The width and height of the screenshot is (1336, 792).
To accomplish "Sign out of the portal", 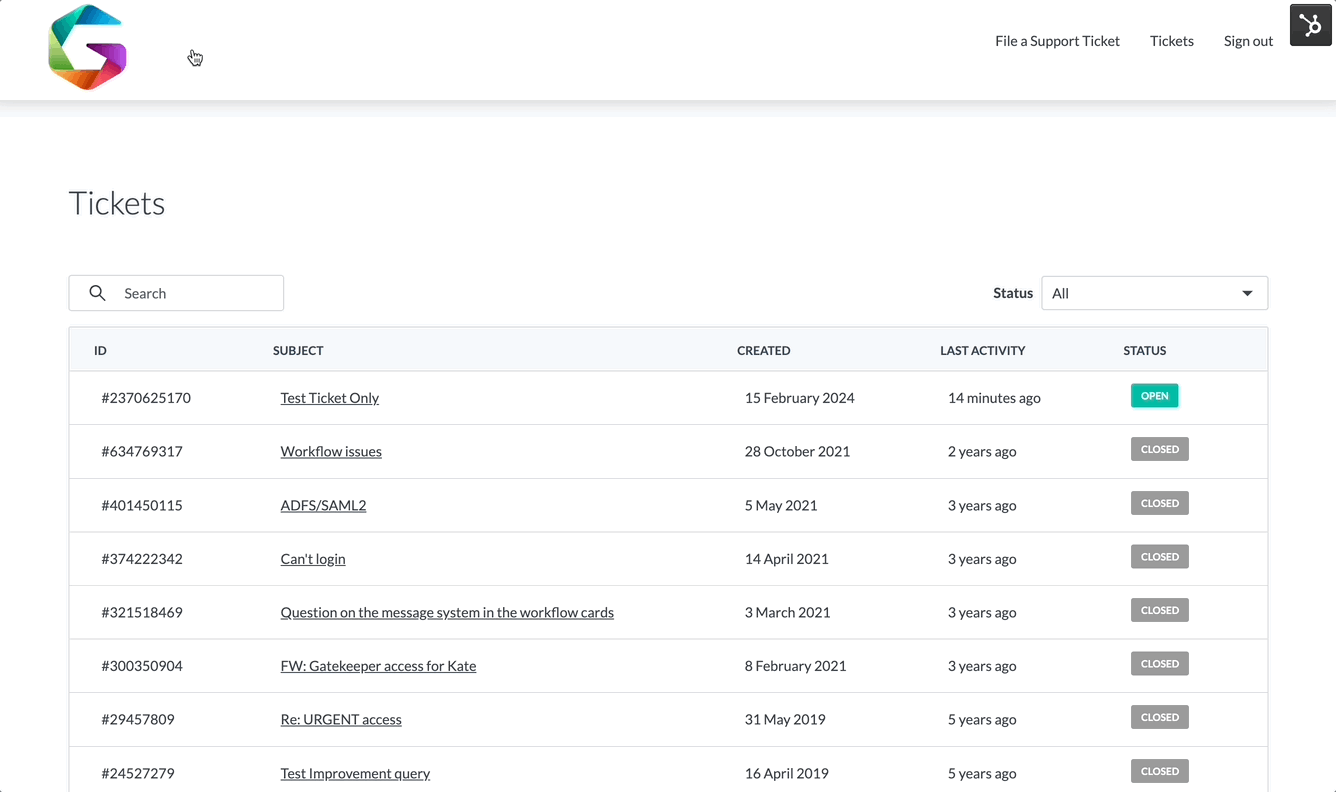I will pyautogui.click(x=1248, y=41).
